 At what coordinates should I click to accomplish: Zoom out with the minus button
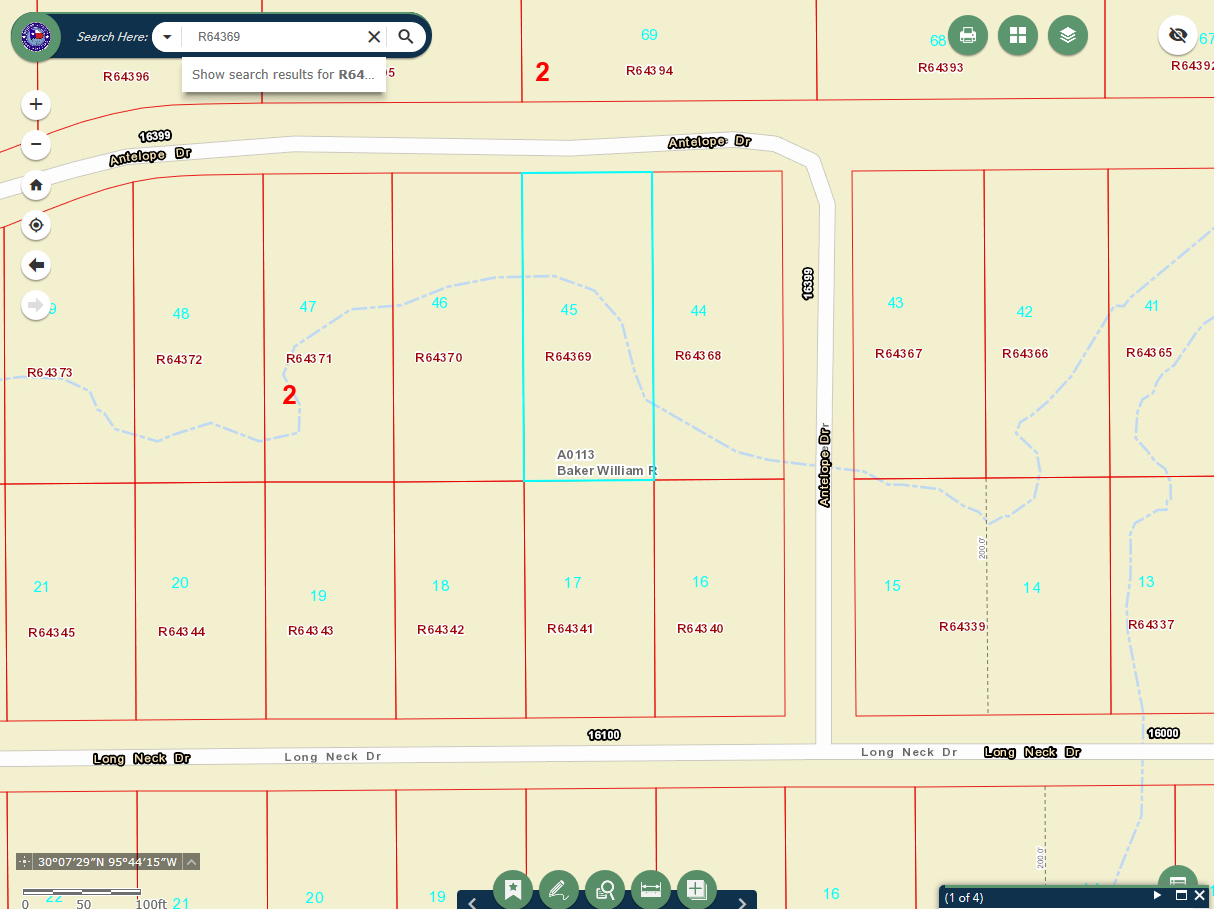pyautogui.click(x=36, y=145)
